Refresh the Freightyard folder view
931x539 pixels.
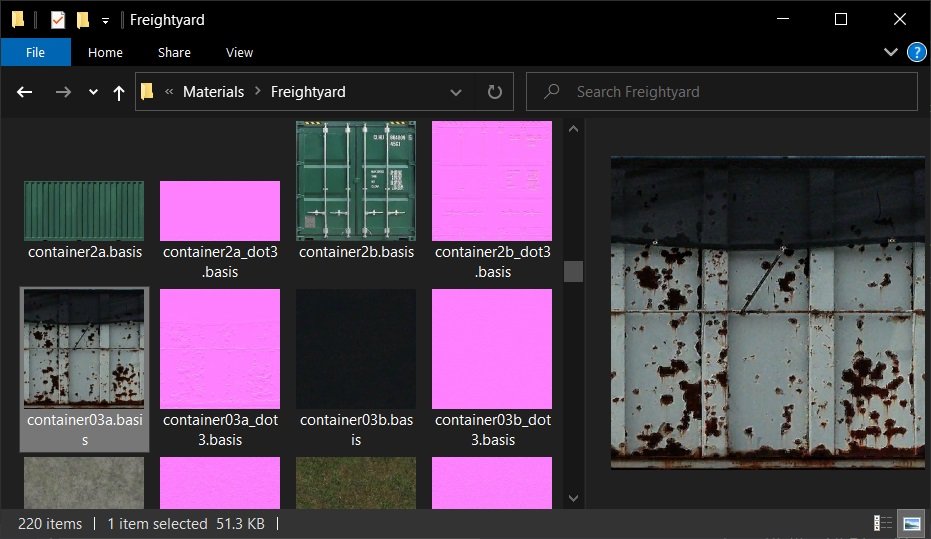click(x=494, y=92)
